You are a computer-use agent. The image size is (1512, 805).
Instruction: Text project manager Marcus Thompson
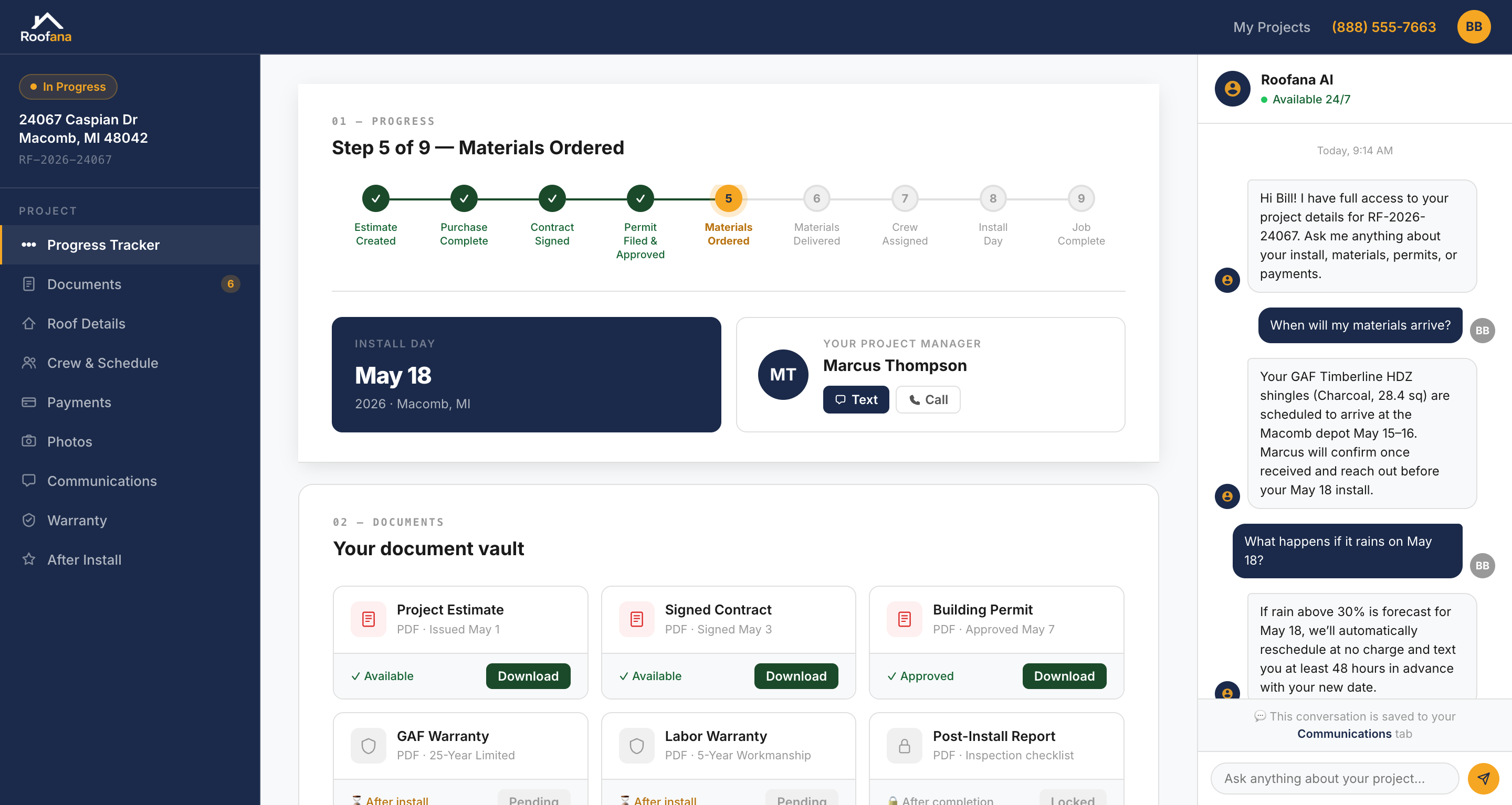click(x=856, y=399)
